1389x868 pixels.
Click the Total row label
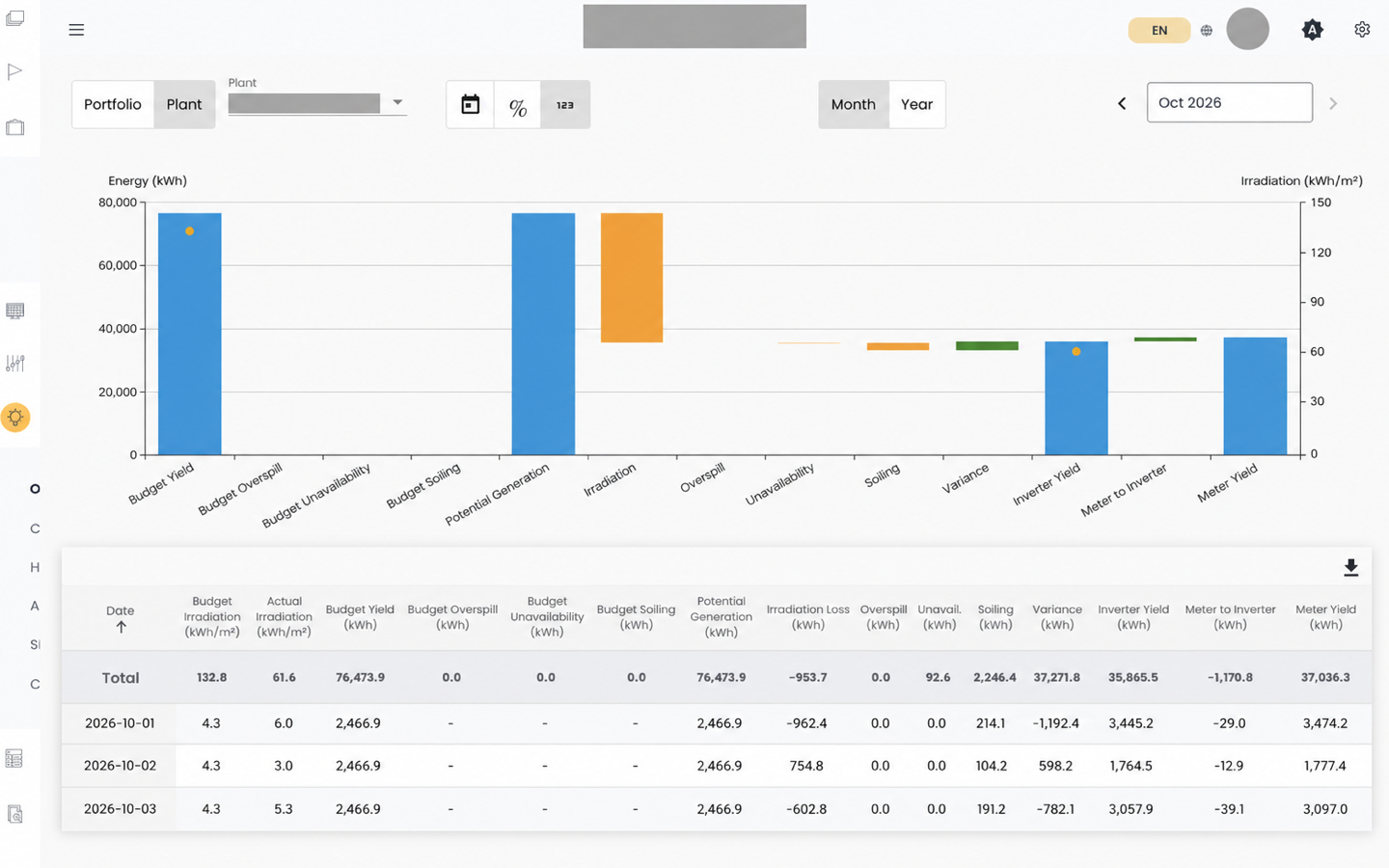pos(121,678)
